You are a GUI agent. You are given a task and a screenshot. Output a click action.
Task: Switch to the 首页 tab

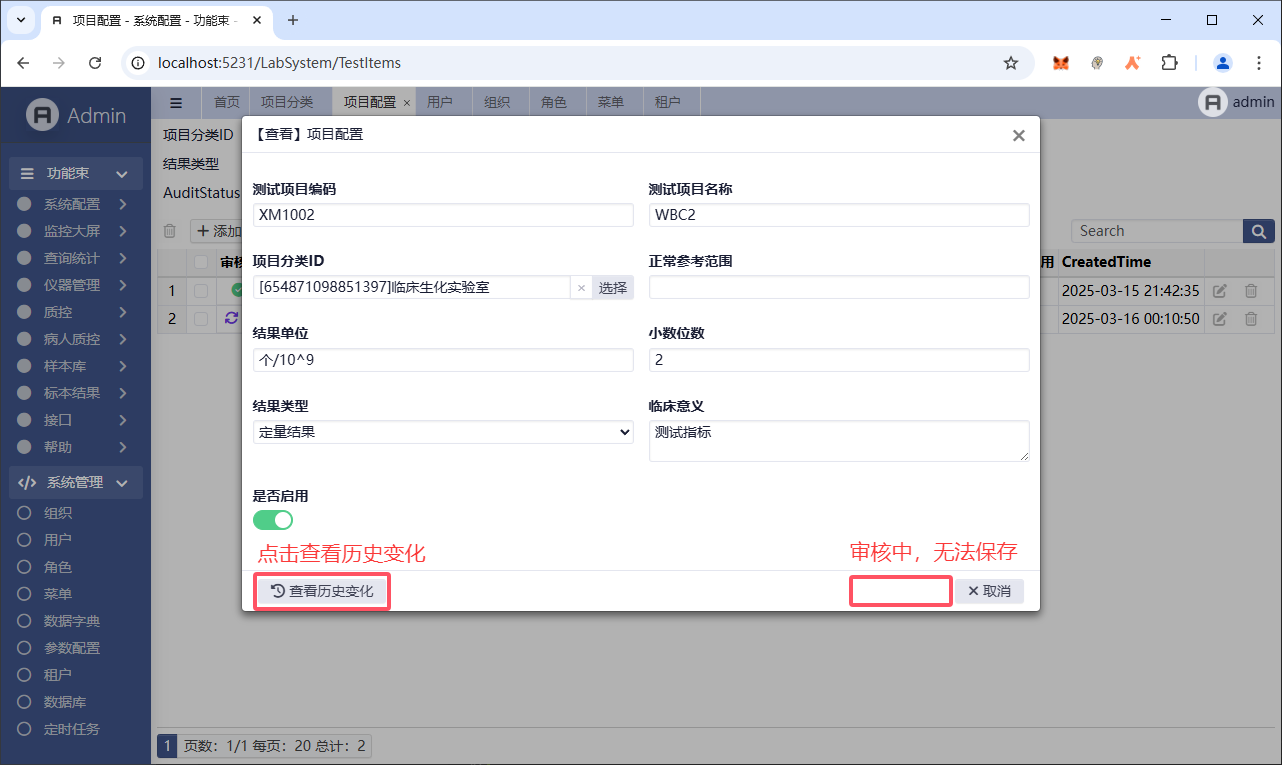227,102
